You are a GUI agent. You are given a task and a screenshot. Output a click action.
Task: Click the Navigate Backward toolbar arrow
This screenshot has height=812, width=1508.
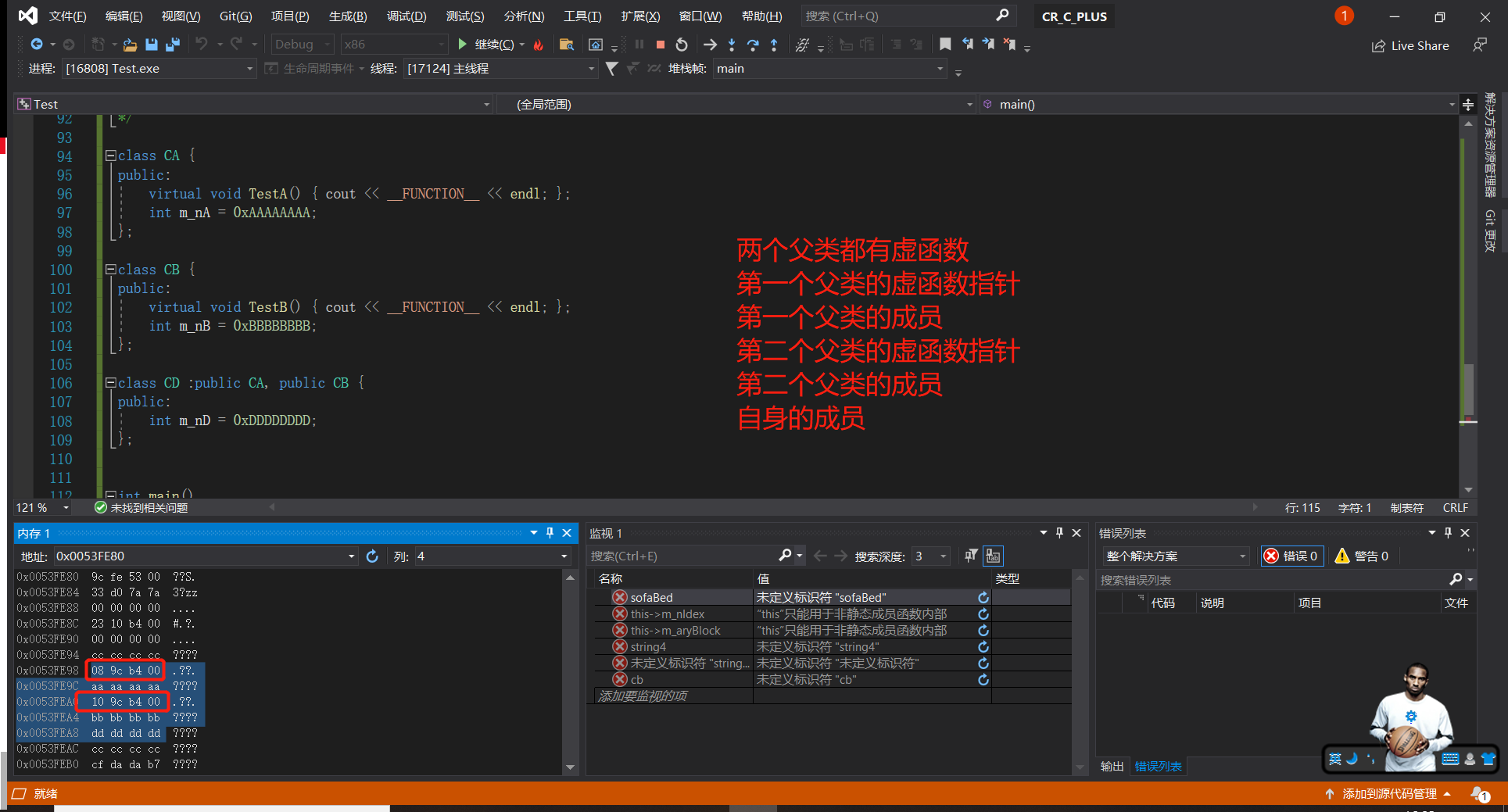[37, 45]
